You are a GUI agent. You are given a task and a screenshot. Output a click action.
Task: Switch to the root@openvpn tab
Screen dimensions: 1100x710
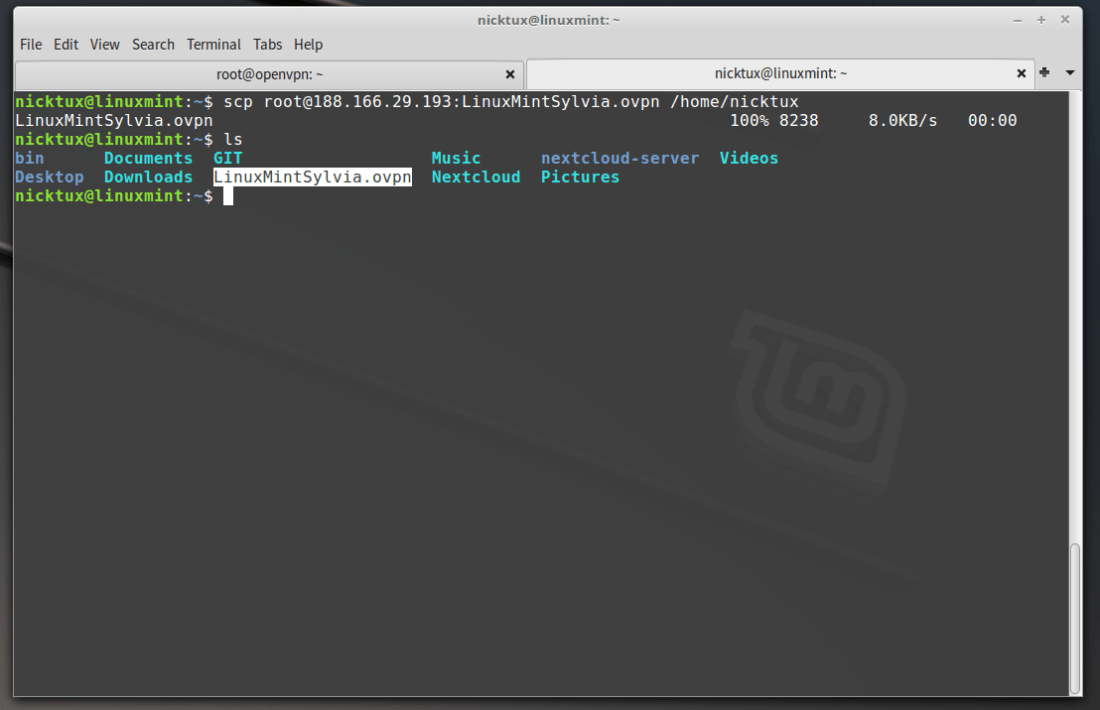[269, 74]
